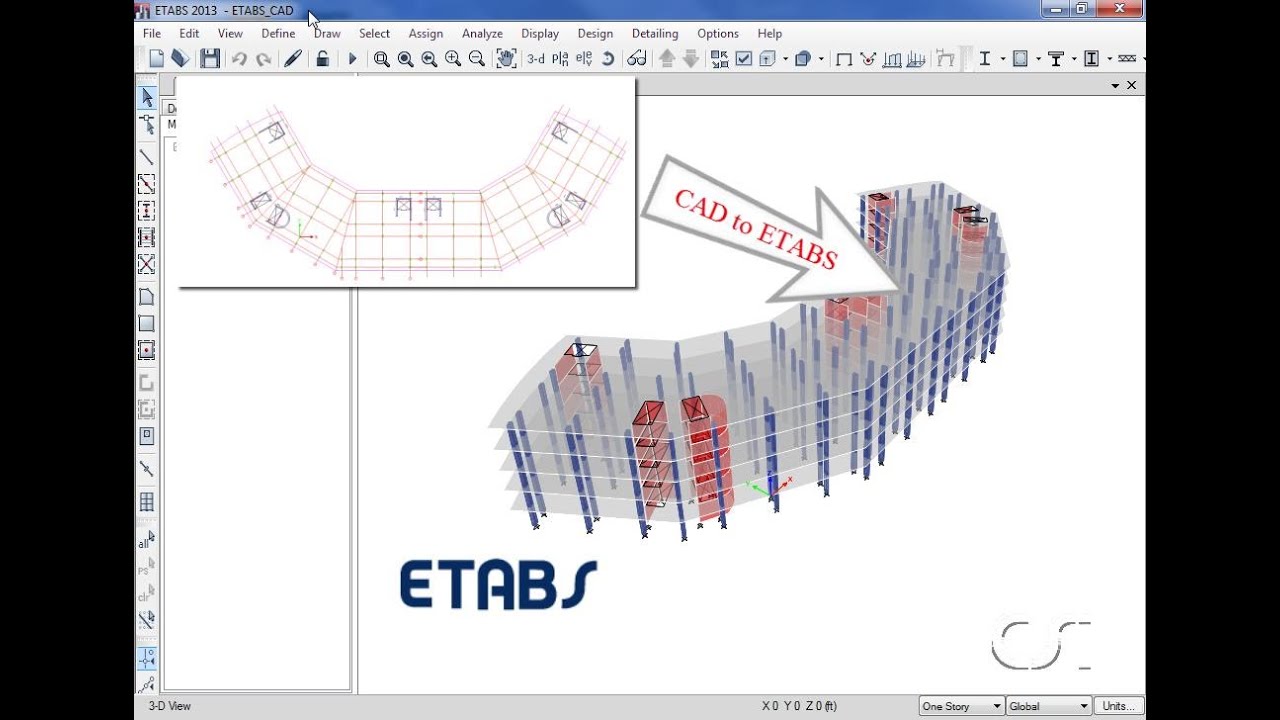The width and height of the screenshot is (1280, 720).
Task: Click the Draw Reference Points tool
Action: click(147, 469)
